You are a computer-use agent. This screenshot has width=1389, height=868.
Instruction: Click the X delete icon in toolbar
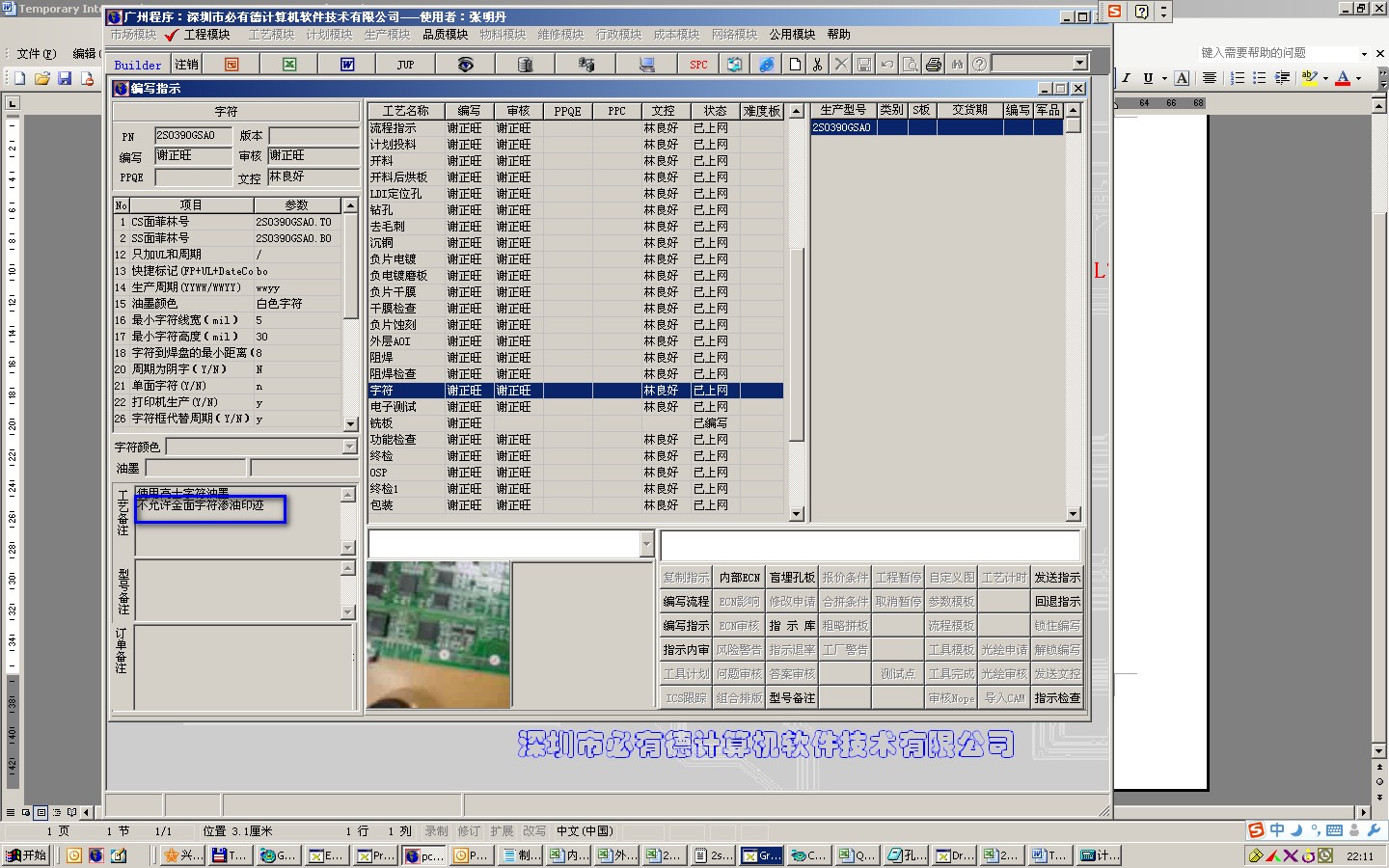(x=841, y=65)
